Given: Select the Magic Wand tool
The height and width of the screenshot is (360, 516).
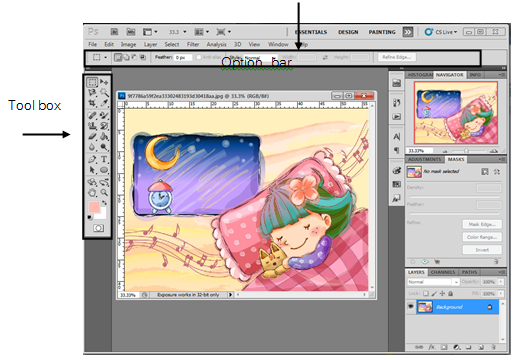Looking at the screenshot, I should 104,92.
